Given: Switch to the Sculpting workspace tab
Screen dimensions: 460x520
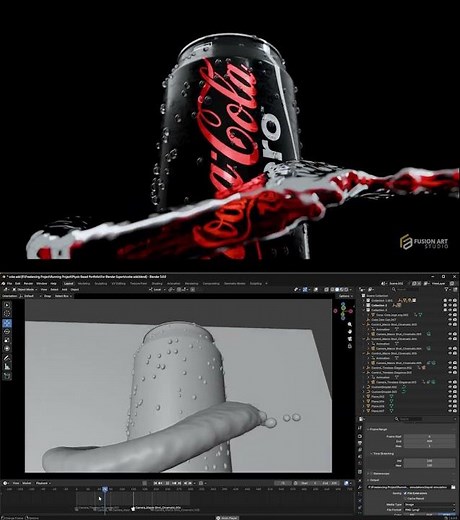Looking at the screenshot, I should pos(101,283).
